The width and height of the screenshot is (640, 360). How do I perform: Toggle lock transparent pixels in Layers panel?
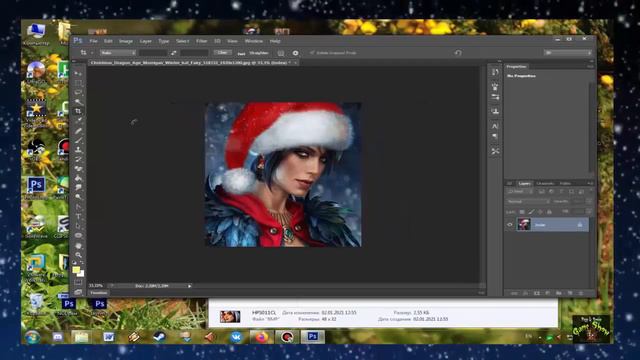522,212
